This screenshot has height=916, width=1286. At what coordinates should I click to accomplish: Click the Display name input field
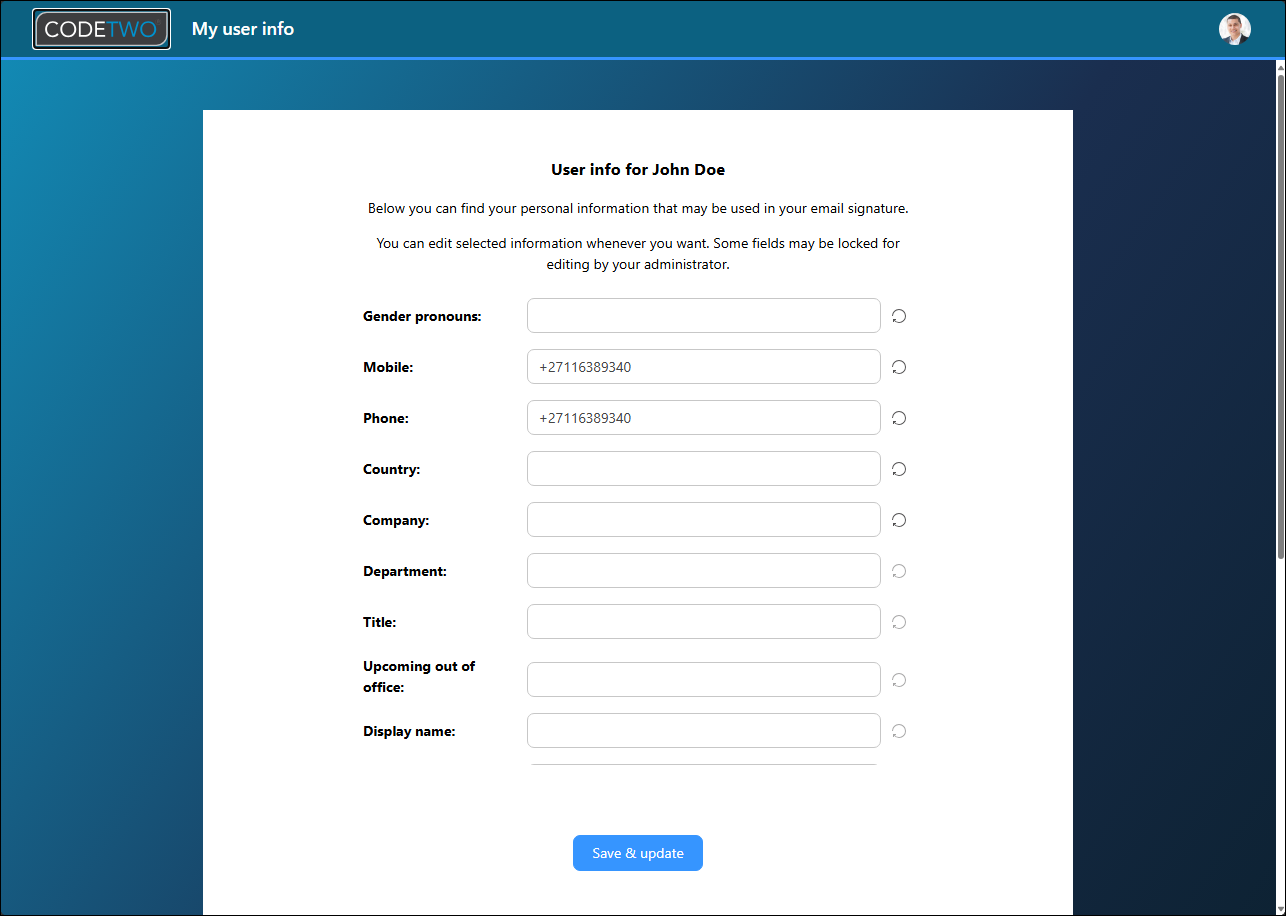tap(703, 731)
